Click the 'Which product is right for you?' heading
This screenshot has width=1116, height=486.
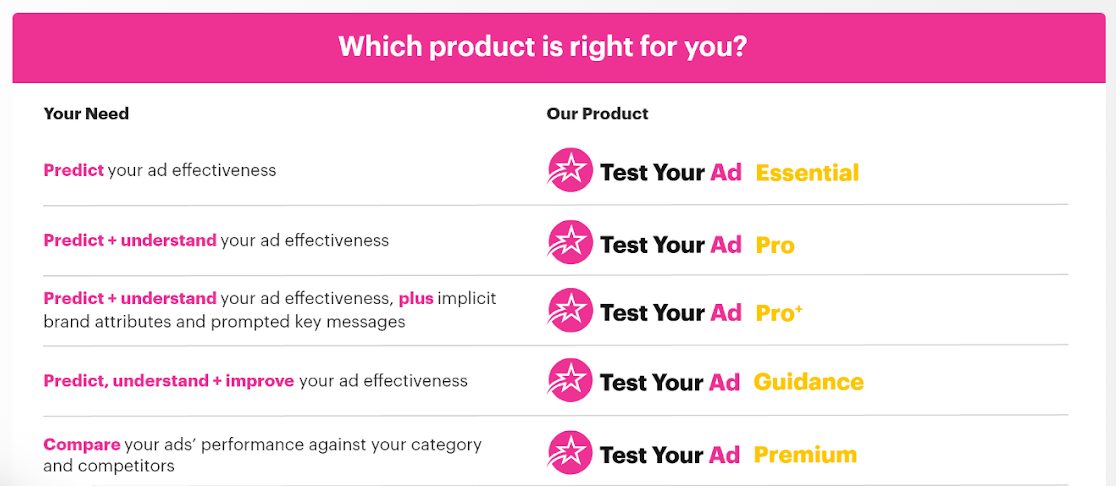click(542, 47)
